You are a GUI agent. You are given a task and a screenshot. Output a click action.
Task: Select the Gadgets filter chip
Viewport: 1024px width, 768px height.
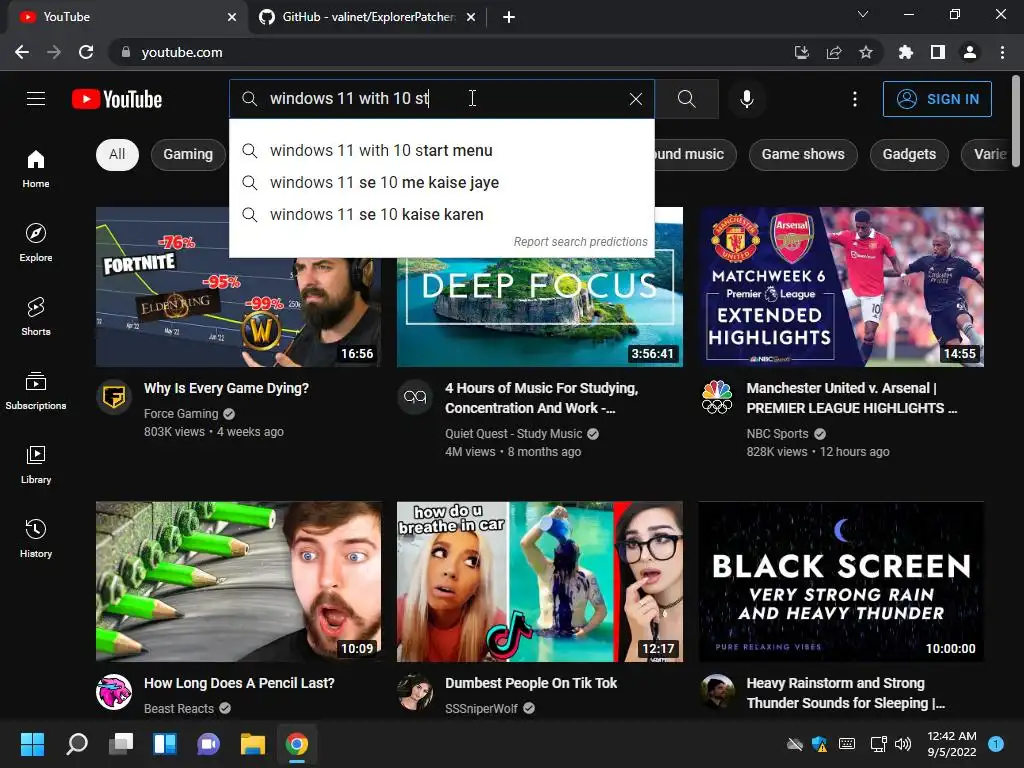(909, 154)
